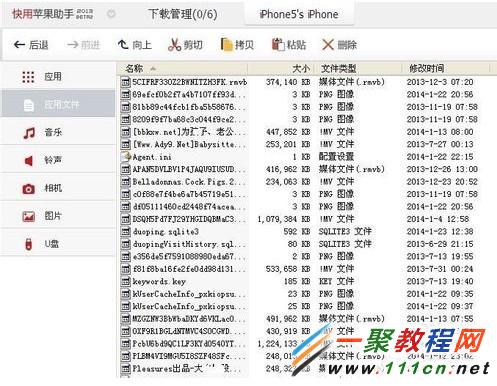
Task: Select the keywords.key file
Action: point(159,281)
